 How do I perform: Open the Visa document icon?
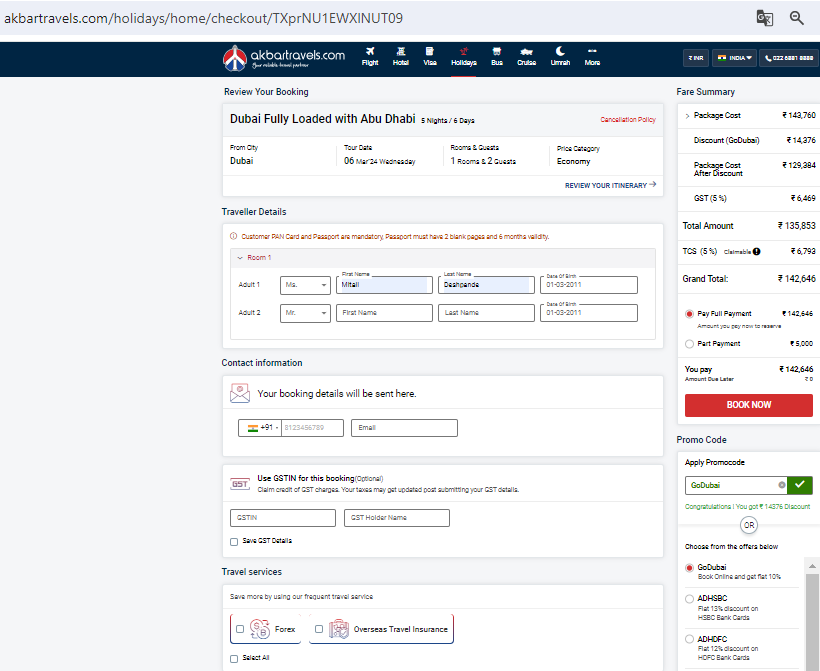click(x=429, y=51)
